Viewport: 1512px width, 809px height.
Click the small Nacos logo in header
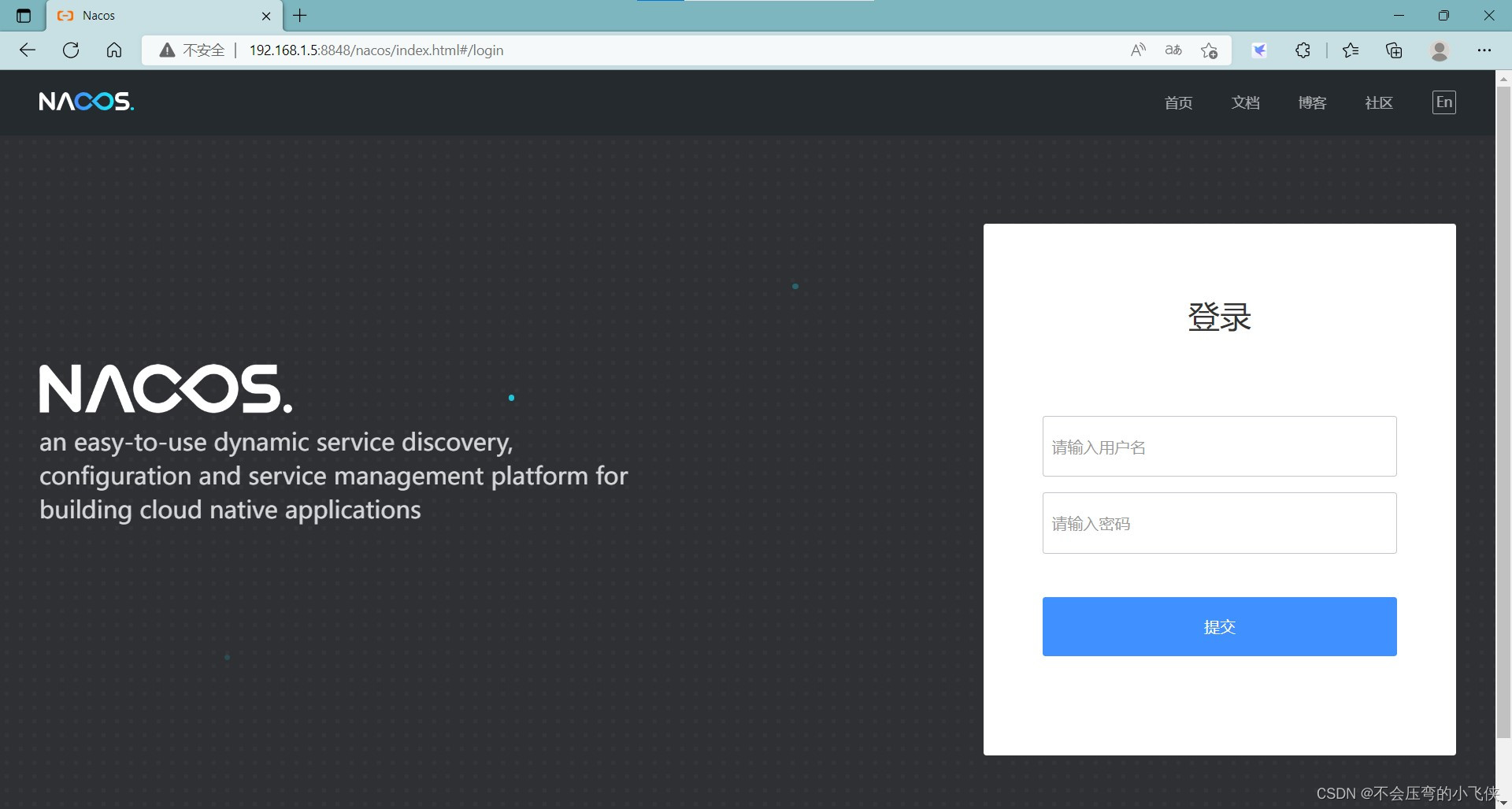click(x=87, y=102)
